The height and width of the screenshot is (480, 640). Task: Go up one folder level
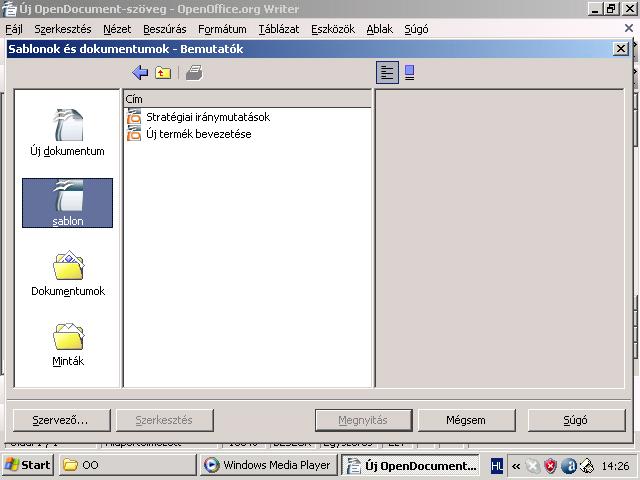click(x=163, y=73)
